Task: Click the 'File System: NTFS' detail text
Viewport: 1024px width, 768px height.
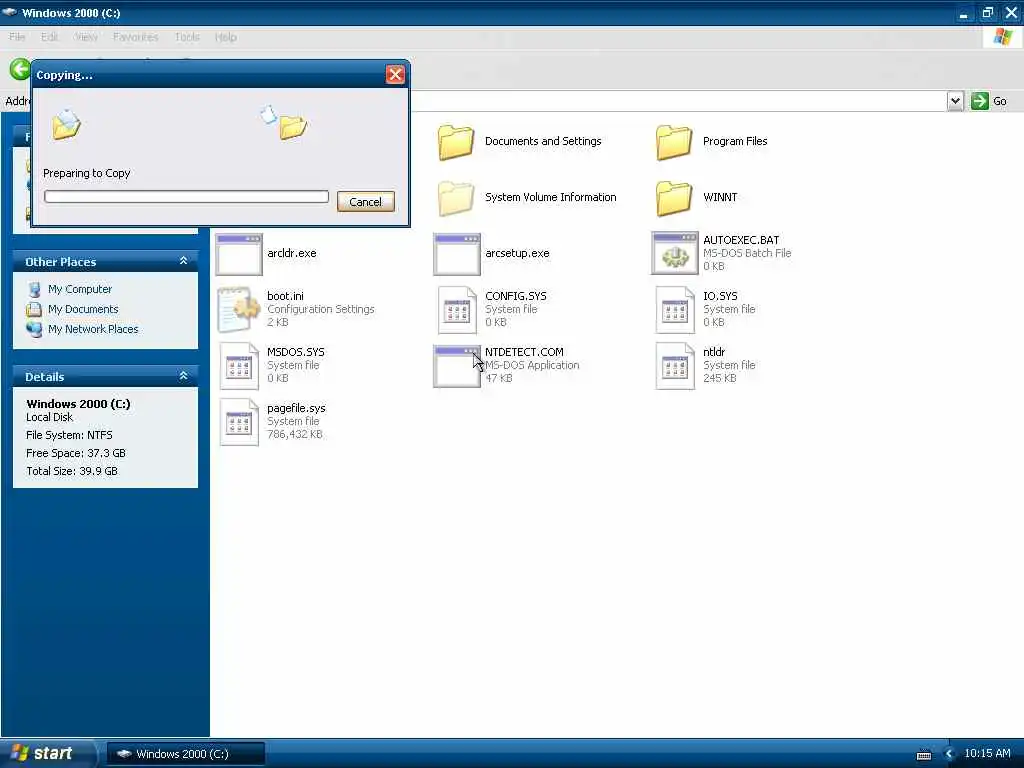Action: [69, 435]
